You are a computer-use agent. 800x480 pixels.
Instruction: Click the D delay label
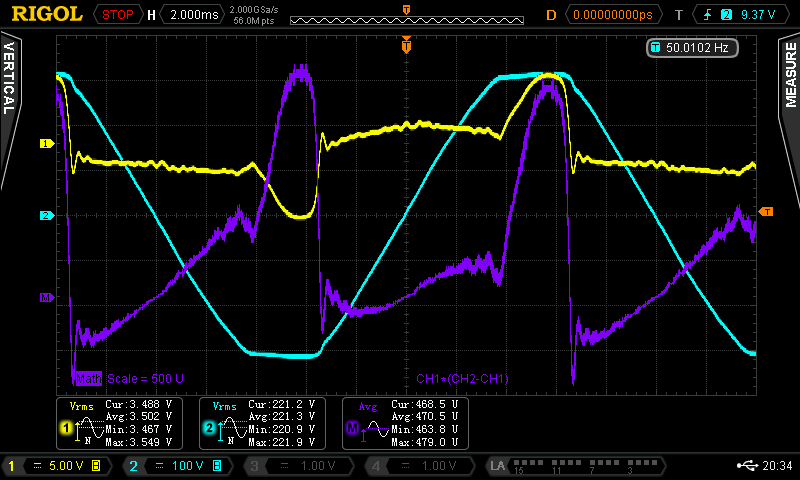(x=552, y=15)
